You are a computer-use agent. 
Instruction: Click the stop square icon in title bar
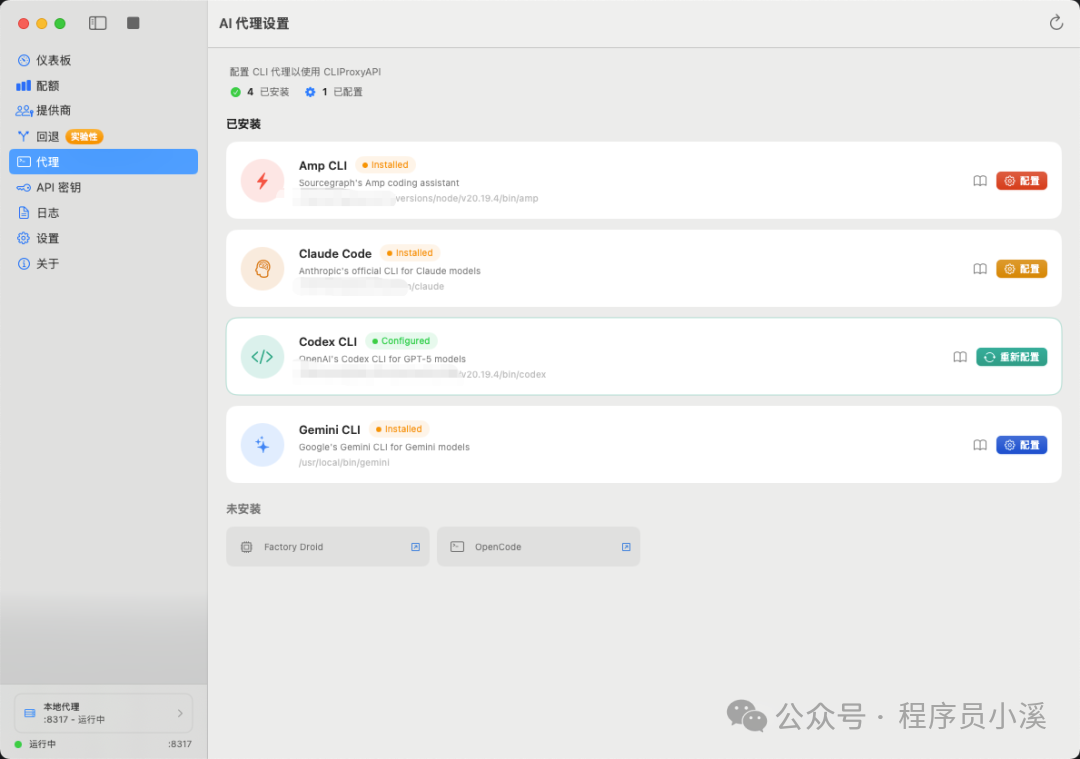coord(134,23)
